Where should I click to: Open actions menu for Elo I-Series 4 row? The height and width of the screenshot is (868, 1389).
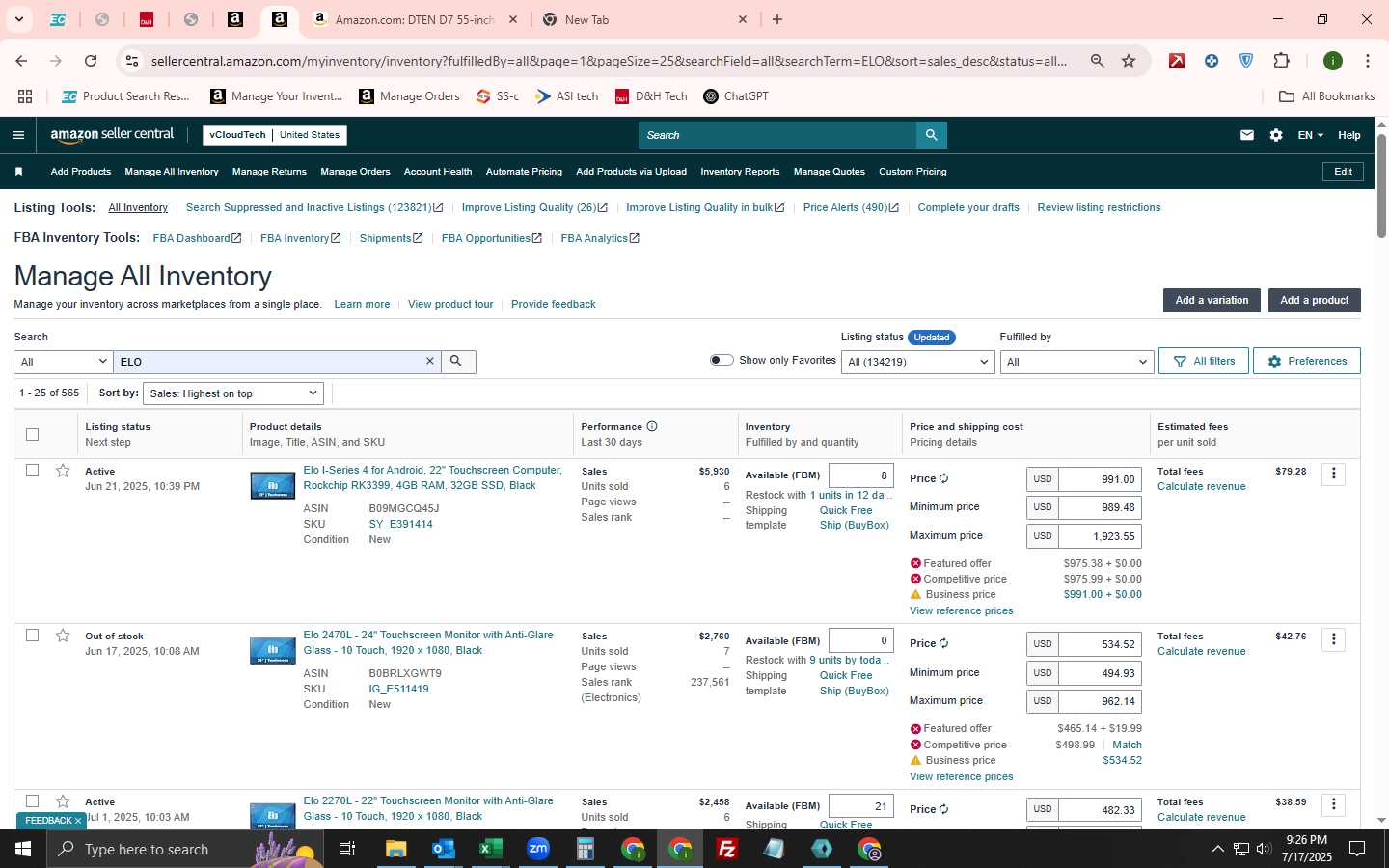1333,474
